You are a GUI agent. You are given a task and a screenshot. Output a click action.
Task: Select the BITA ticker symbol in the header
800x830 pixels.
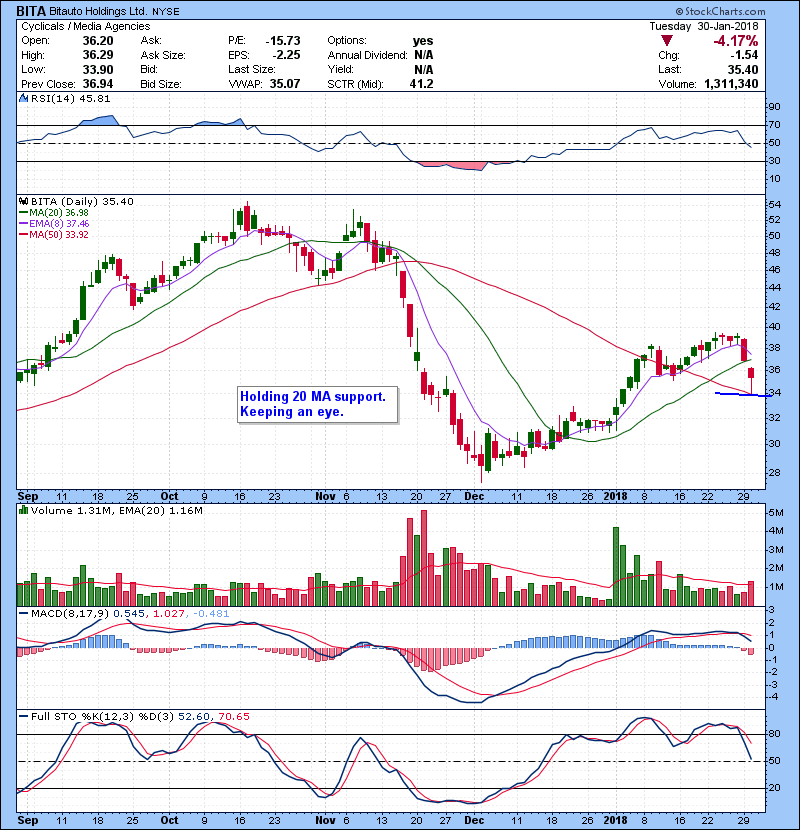coord(31,11)
